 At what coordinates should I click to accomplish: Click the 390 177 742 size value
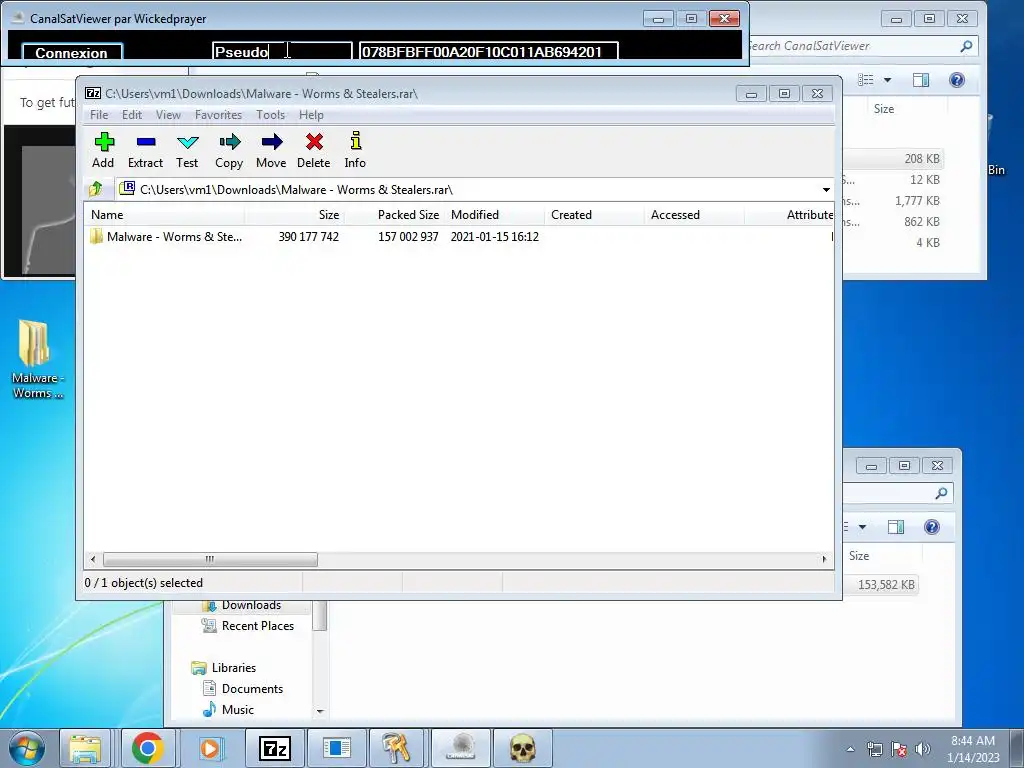[x=308, y=236]
